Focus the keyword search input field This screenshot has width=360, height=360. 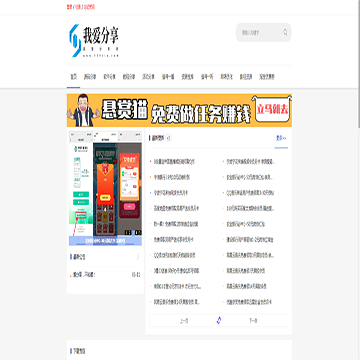pyautogui.click(x=259, y=32)
